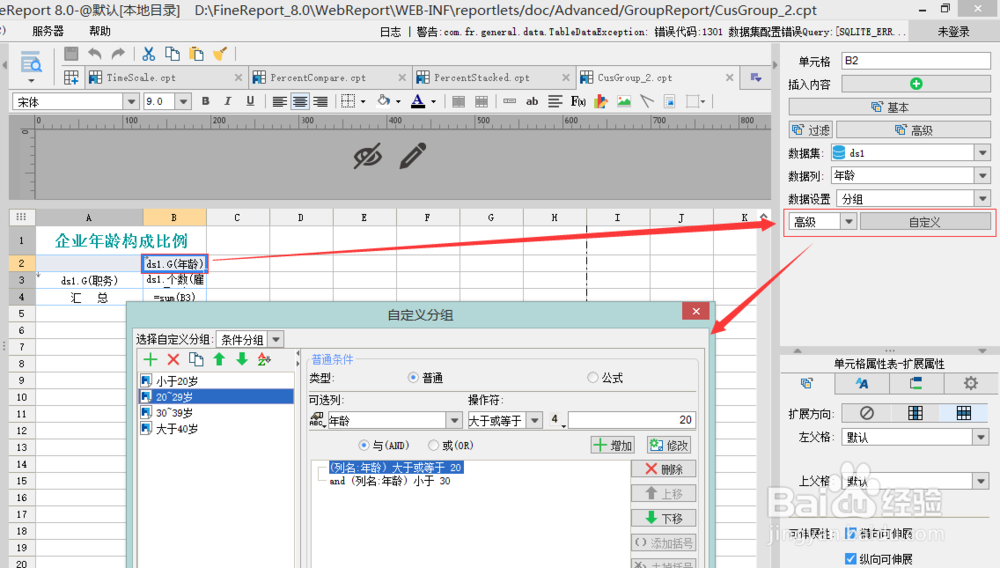This screenshot has height=568, width=1000.
Task: Toggle 纵向可伸展 checkbox
Action: click(850, 559)
